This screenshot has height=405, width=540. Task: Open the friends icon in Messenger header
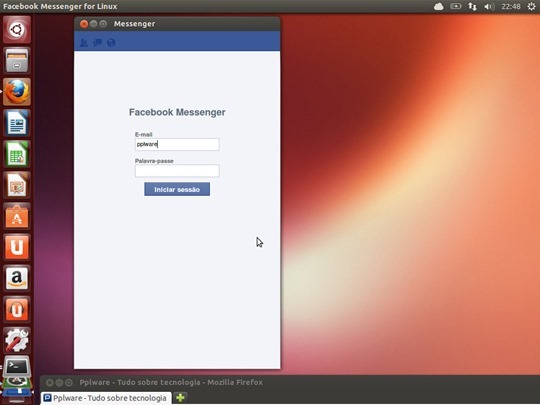point(84,43)
